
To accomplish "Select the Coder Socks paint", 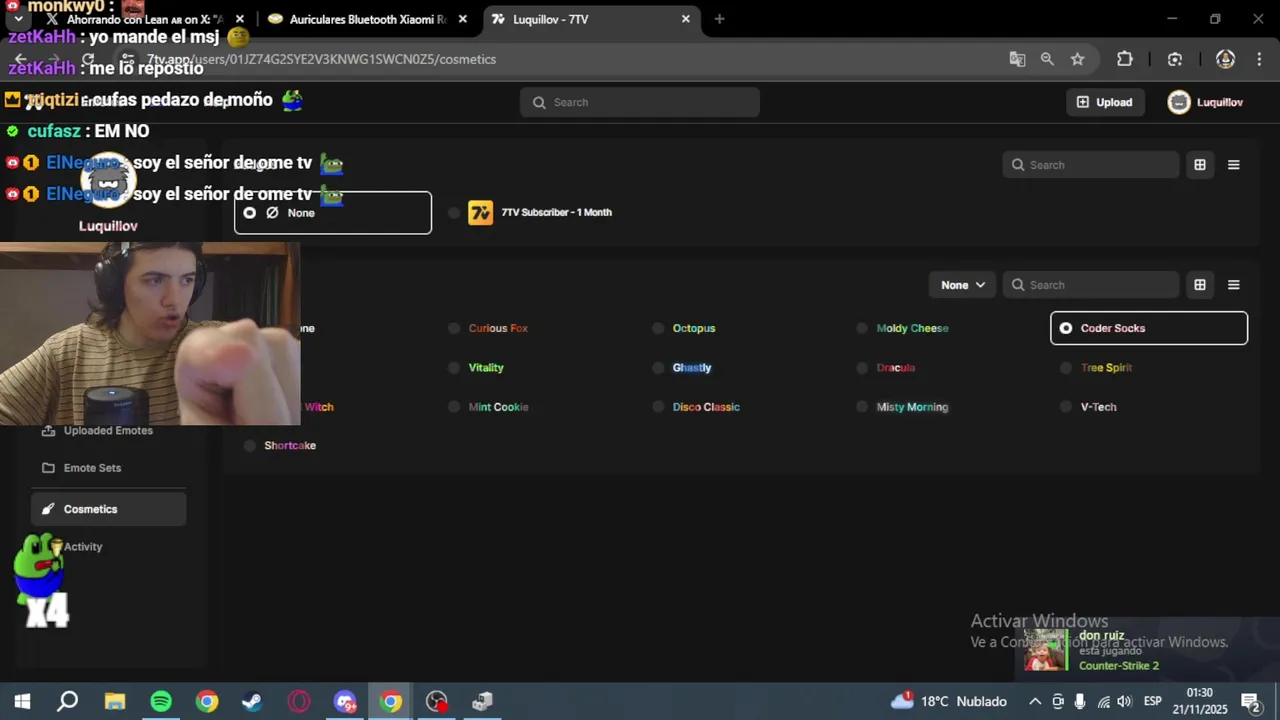I will tap(1149, 328).
